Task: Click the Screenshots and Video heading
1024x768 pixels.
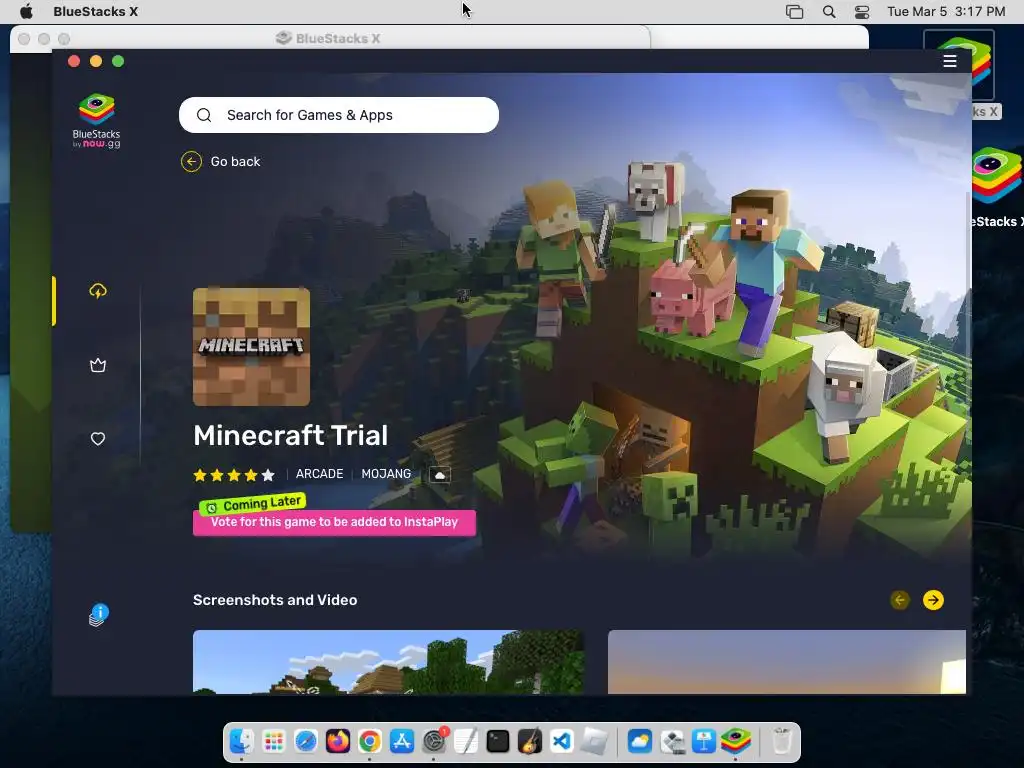Action: (275, 600)
